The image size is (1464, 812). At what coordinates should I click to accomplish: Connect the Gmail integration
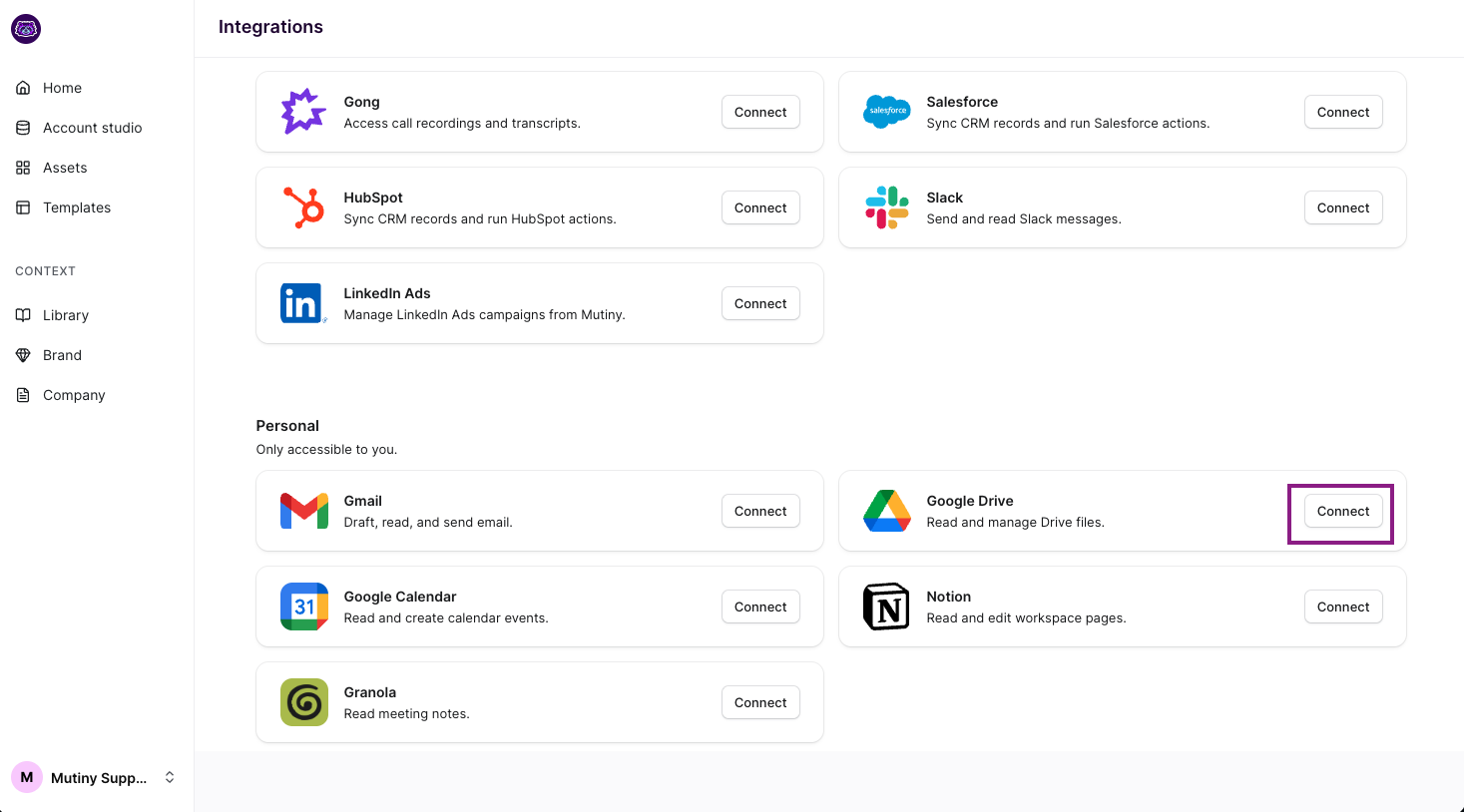(x=760, y=511)
